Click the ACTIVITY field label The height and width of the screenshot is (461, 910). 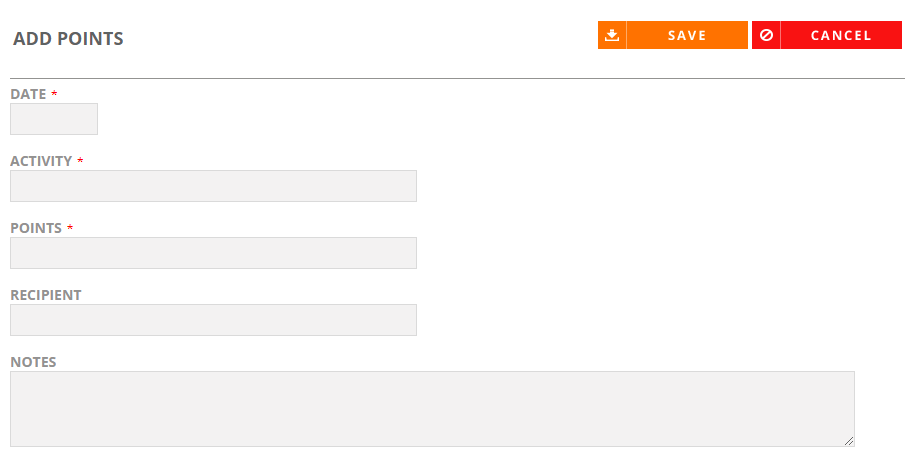click(41, 161)
